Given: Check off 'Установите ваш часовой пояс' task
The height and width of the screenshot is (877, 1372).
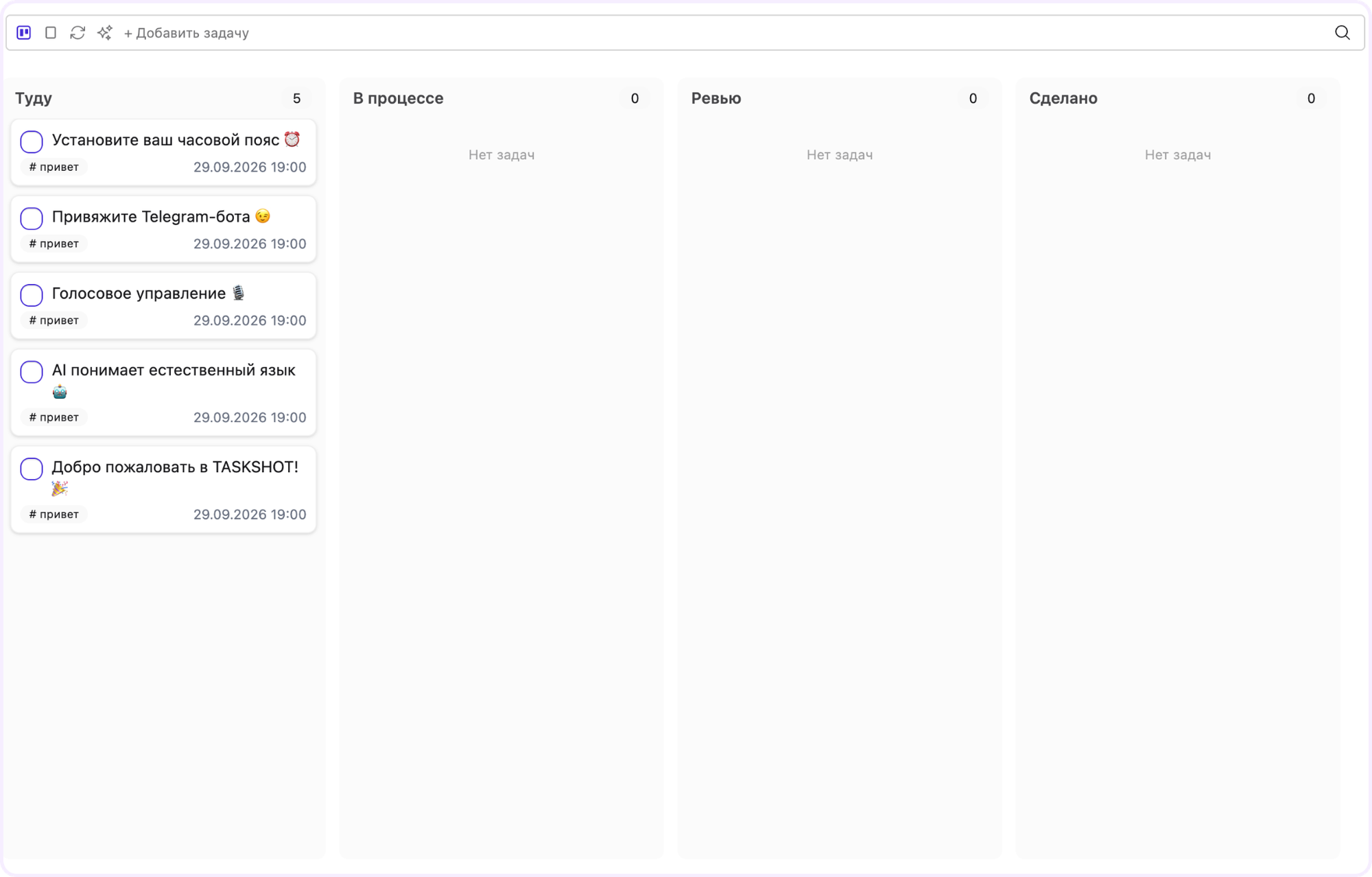Looking at the screenshot, I should pyautogui.click(x=32, y=141).
